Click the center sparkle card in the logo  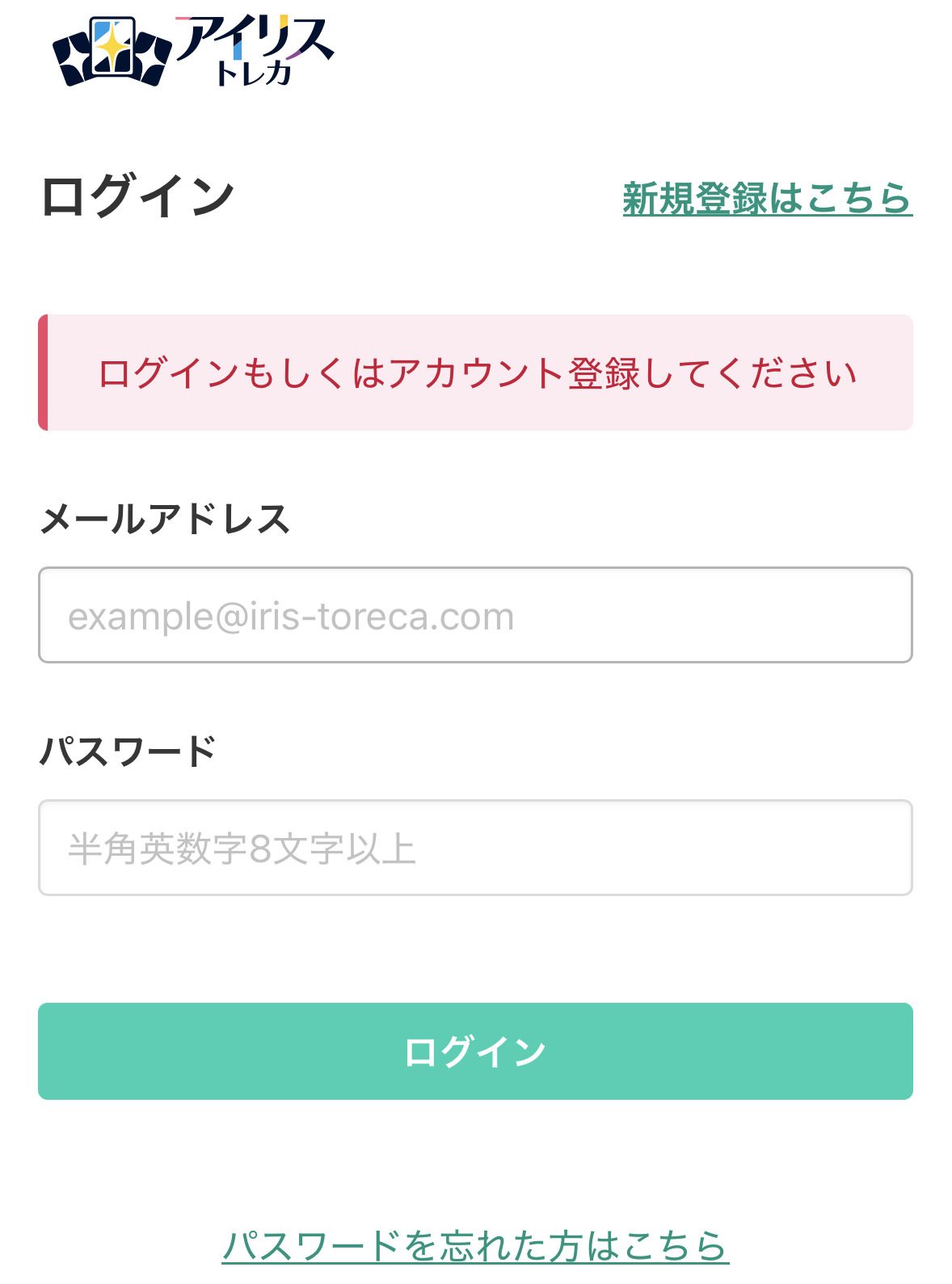[113, 47]
